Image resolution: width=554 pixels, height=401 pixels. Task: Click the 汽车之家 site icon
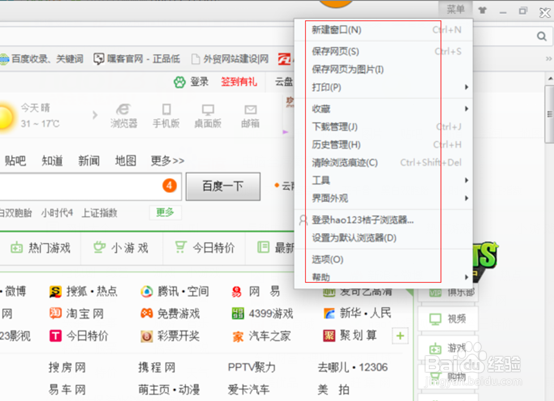click(238, 336)
